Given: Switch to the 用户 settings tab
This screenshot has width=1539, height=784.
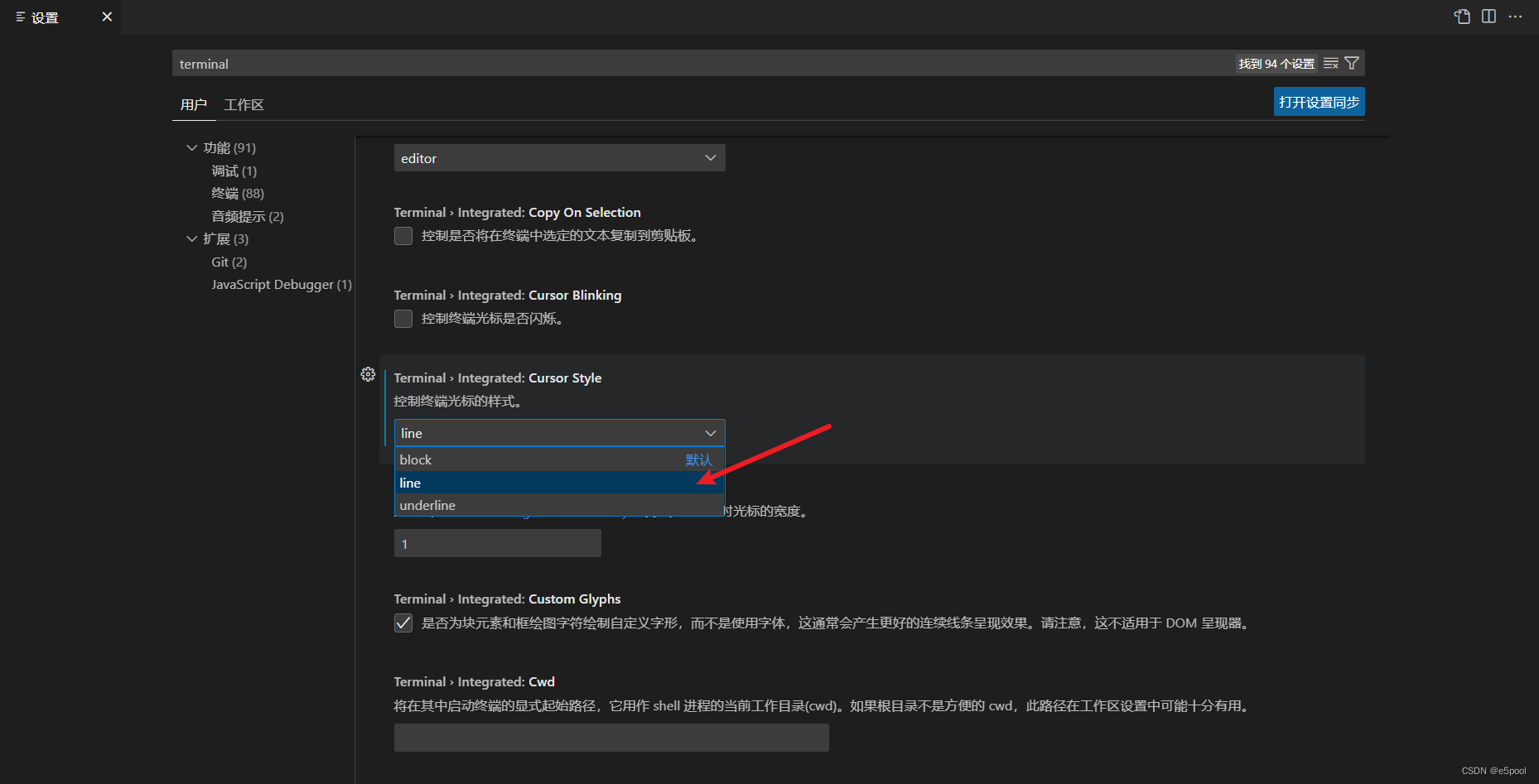Looking at the screenshot, I should [x=194, y=104].
